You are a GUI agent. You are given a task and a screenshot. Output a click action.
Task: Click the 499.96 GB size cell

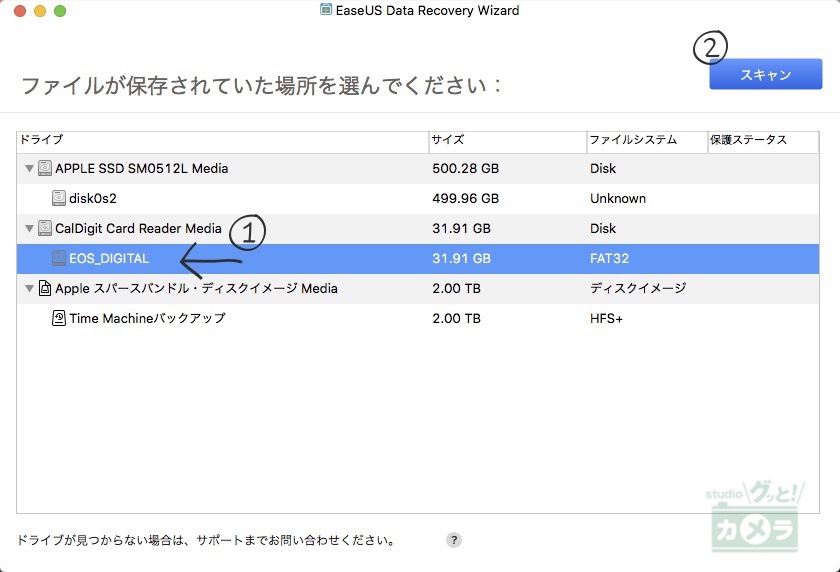pyautogui.click(x=466, y=199)
